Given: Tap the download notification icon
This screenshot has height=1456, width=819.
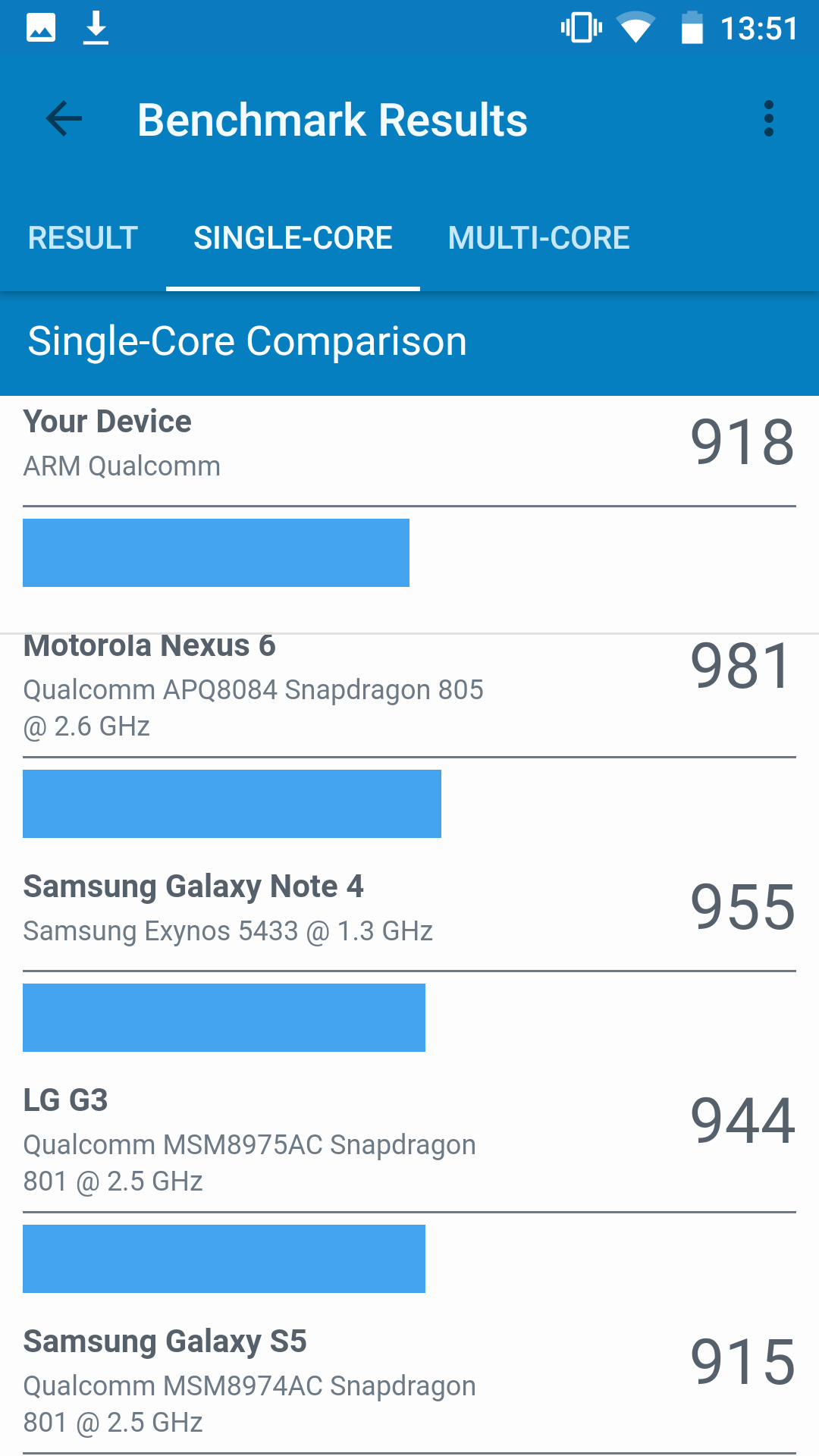Looking at the screenshot, I should 96,28.
